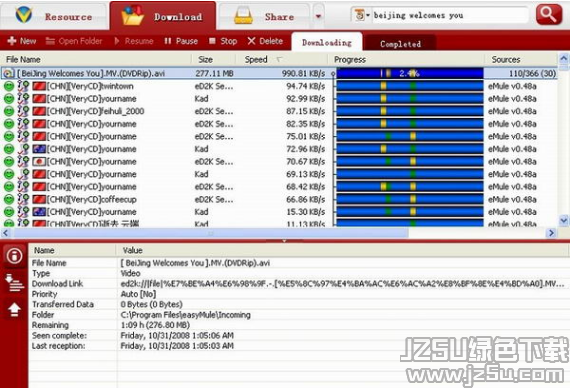
Task: Click the horizontal scrollbar right arrow
Action: (x=551, y=233)
